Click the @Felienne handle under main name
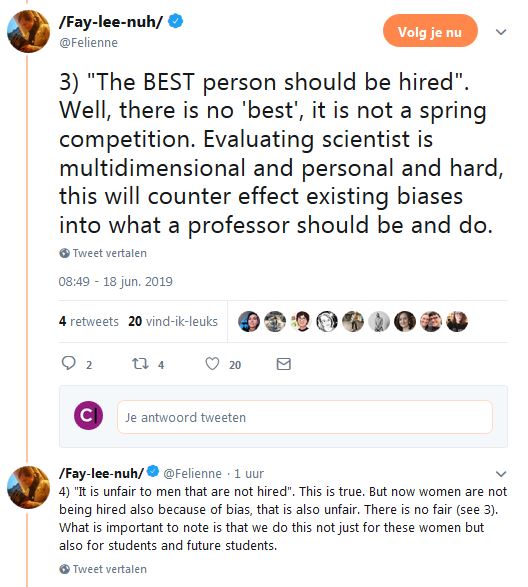 coord(88,43)
